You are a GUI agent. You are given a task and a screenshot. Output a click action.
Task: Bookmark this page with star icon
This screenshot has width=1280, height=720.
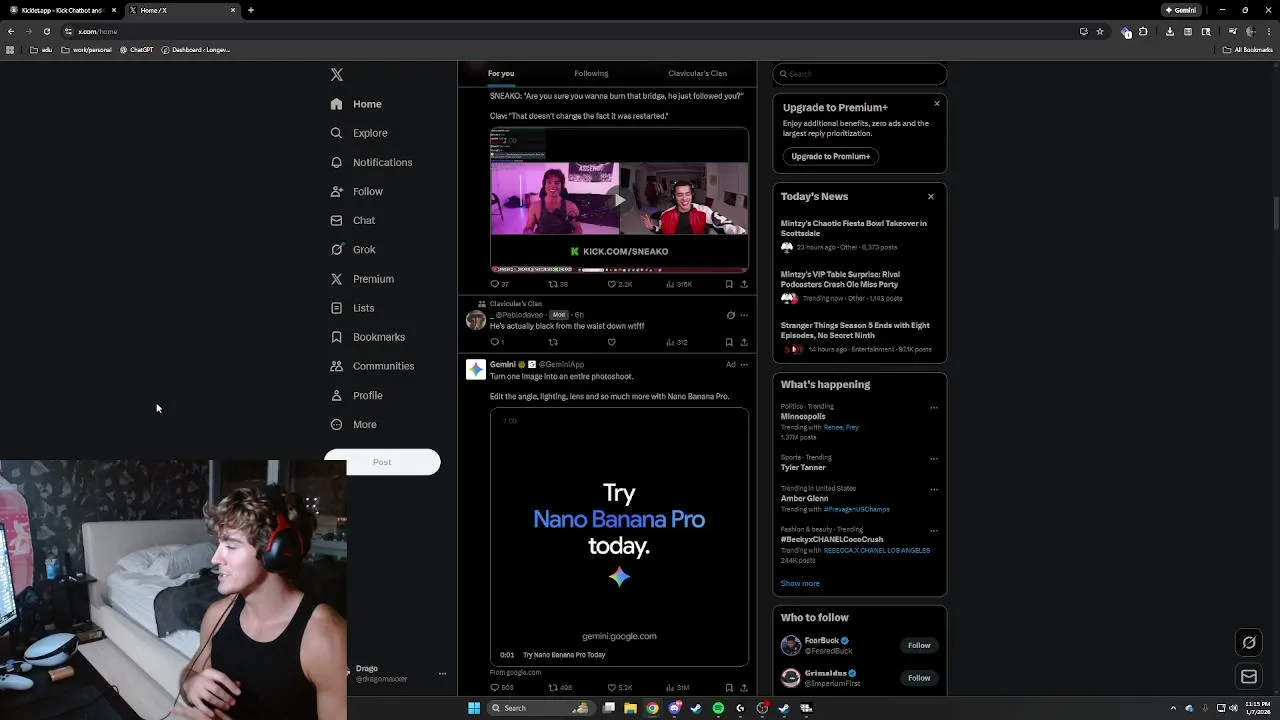pyautogui.click(x=1100, y=31)
